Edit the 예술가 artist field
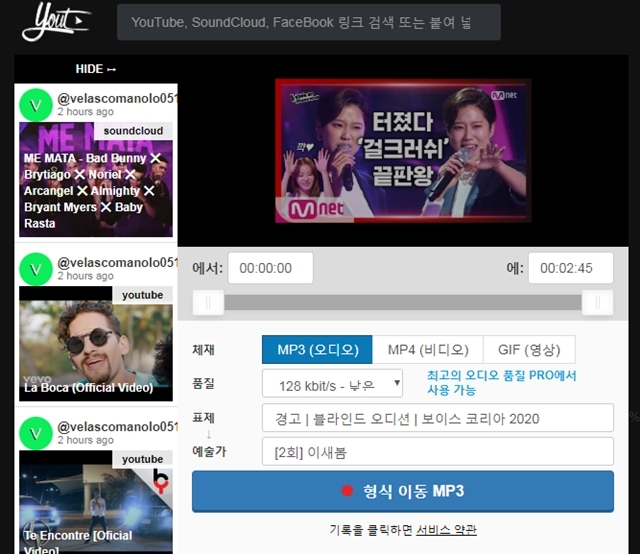 click(438, 452)
